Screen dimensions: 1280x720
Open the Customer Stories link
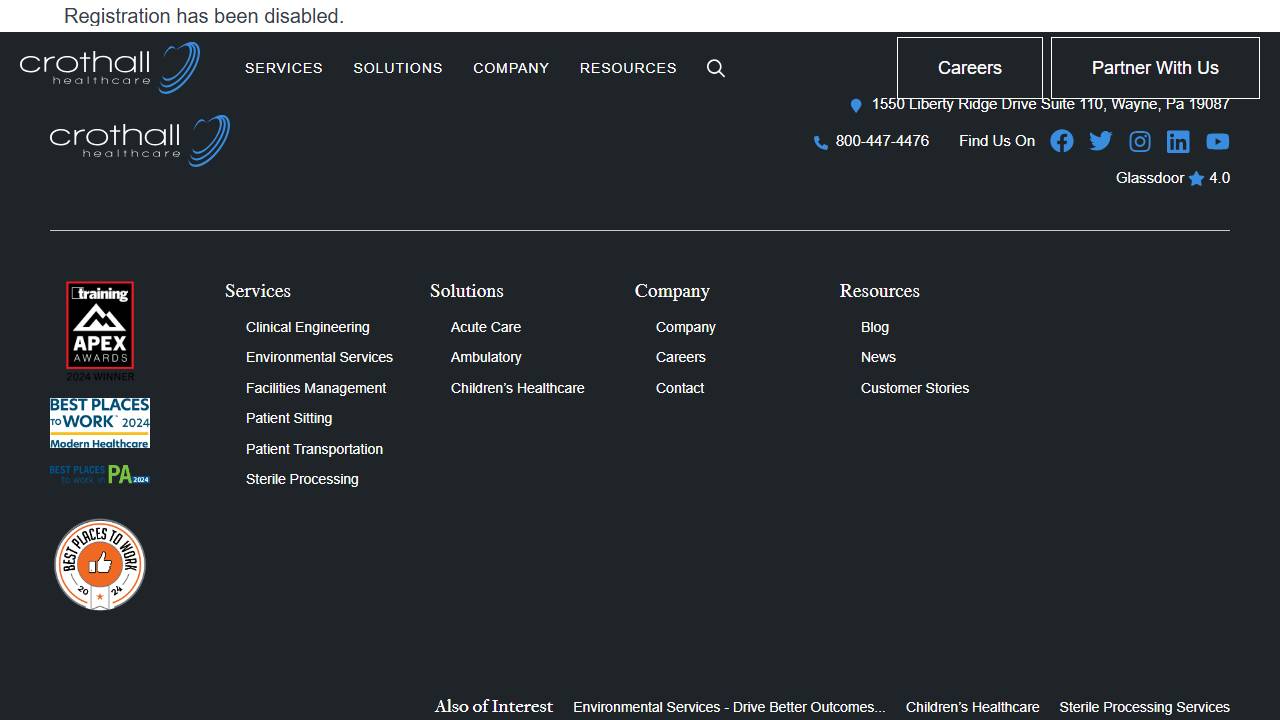[x=915, y=388]
